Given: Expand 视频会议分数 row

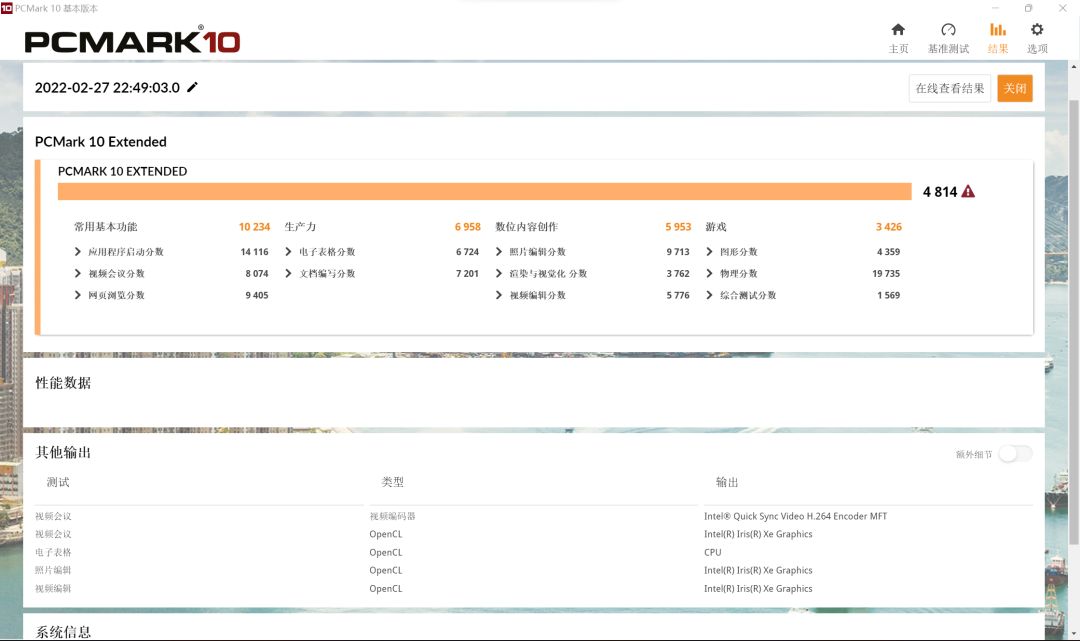Looking at the screenshot, I should coord(78,273).
